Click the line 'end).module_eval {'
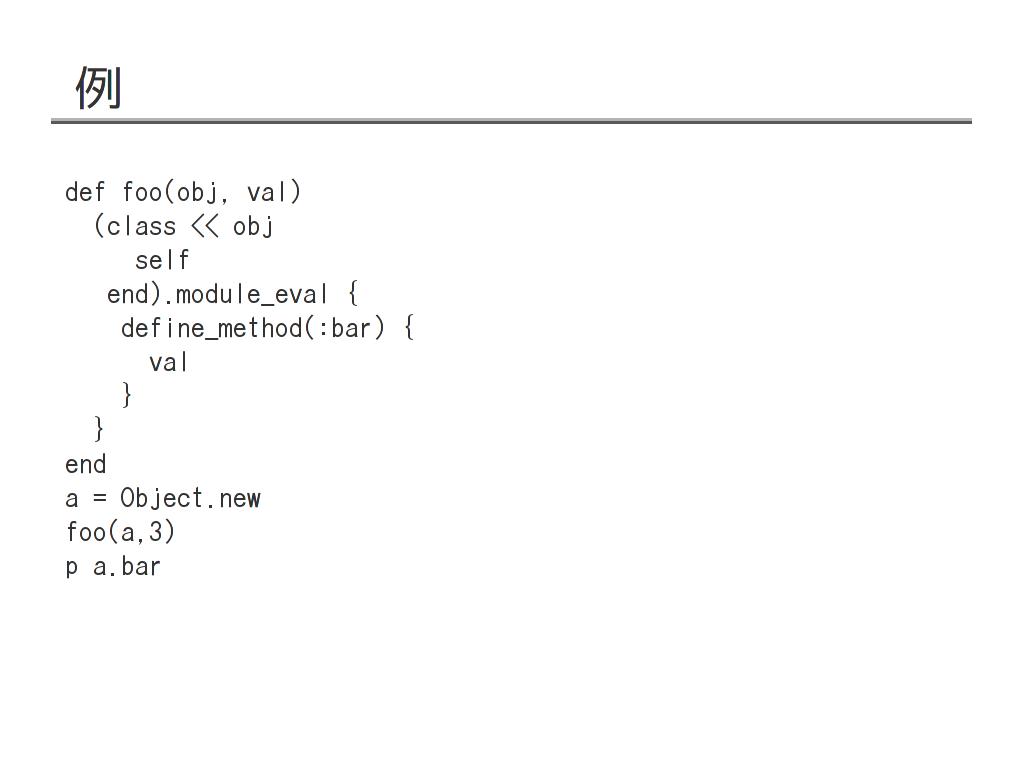The width and height of the screenshot is (1024, 768). pyautogui.click(x=232, y=294)
